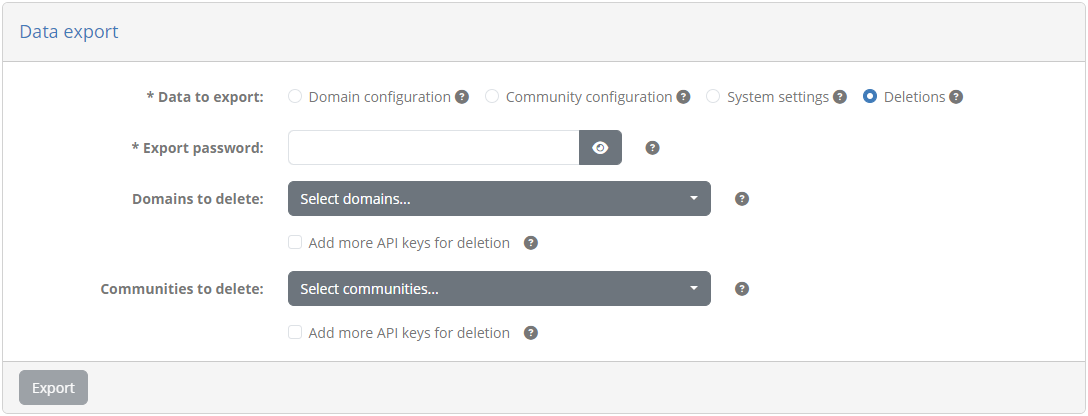Click the Data to export label
This screenshot has width=1088, height=416.
pos(205,97)
